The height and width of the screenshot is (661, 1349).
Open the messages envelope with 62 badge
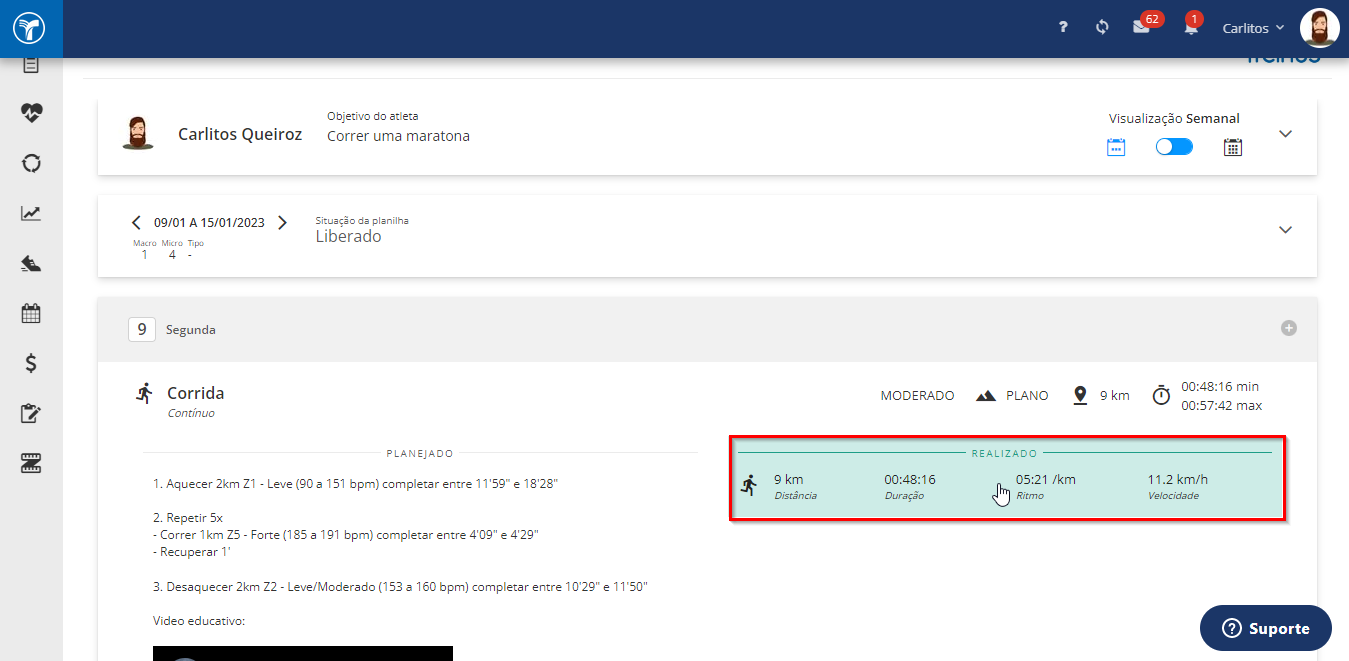pos(1141,27)
